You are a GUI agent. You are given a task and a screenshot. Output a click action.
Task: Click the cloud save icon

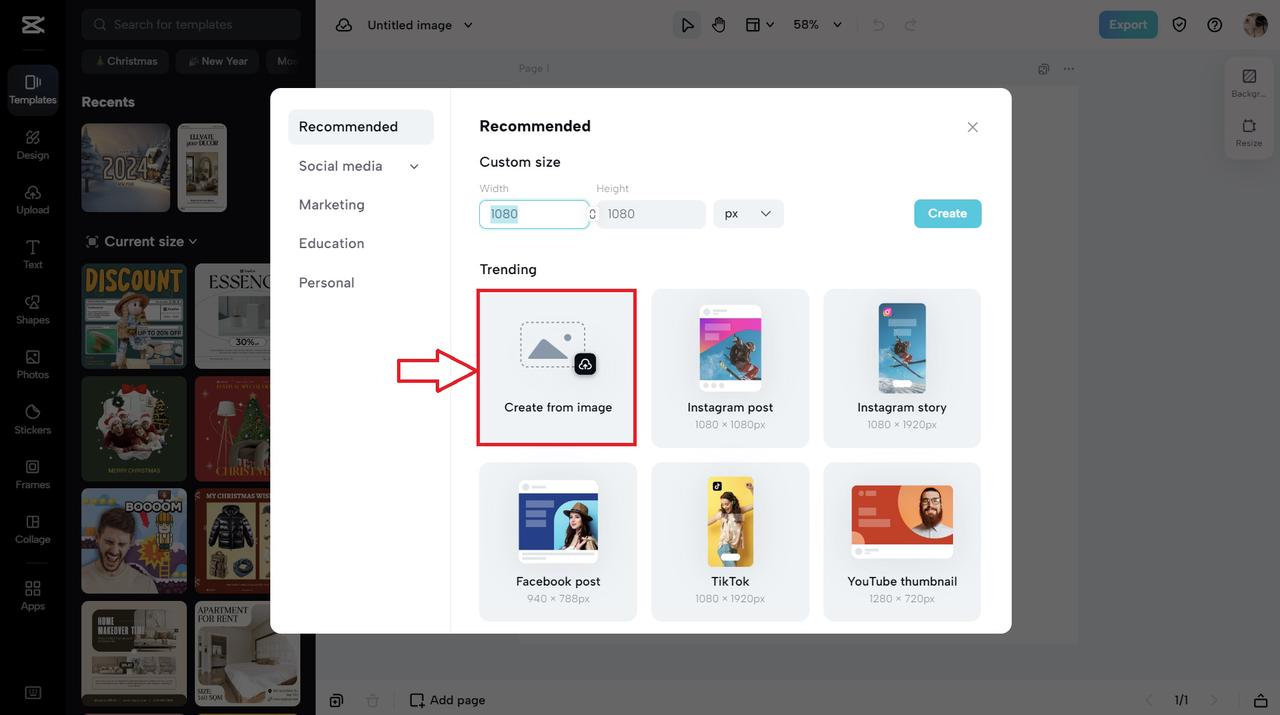(344, 25)
